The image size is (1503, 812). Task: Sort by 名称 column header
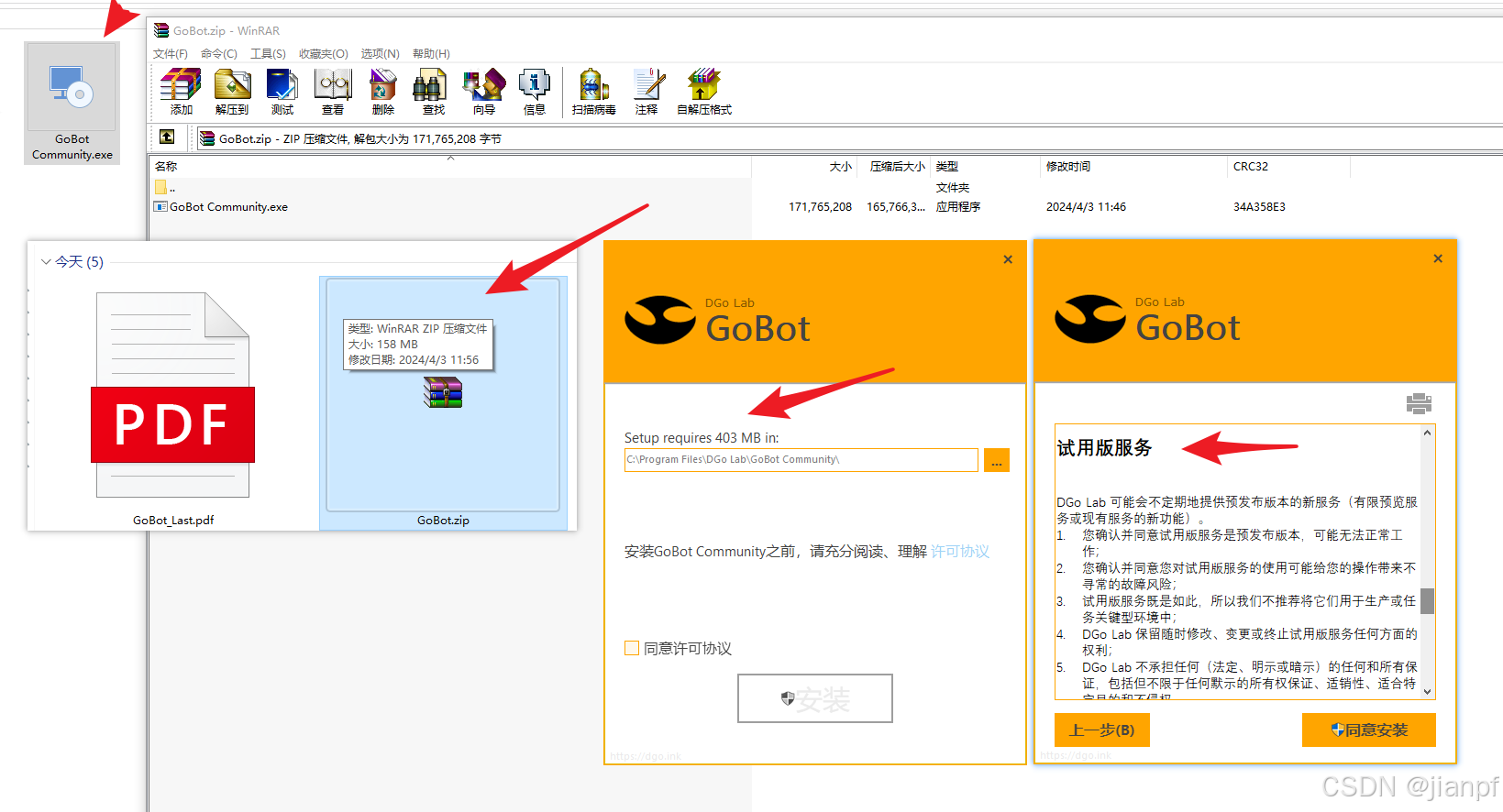(x=449, y=167)
